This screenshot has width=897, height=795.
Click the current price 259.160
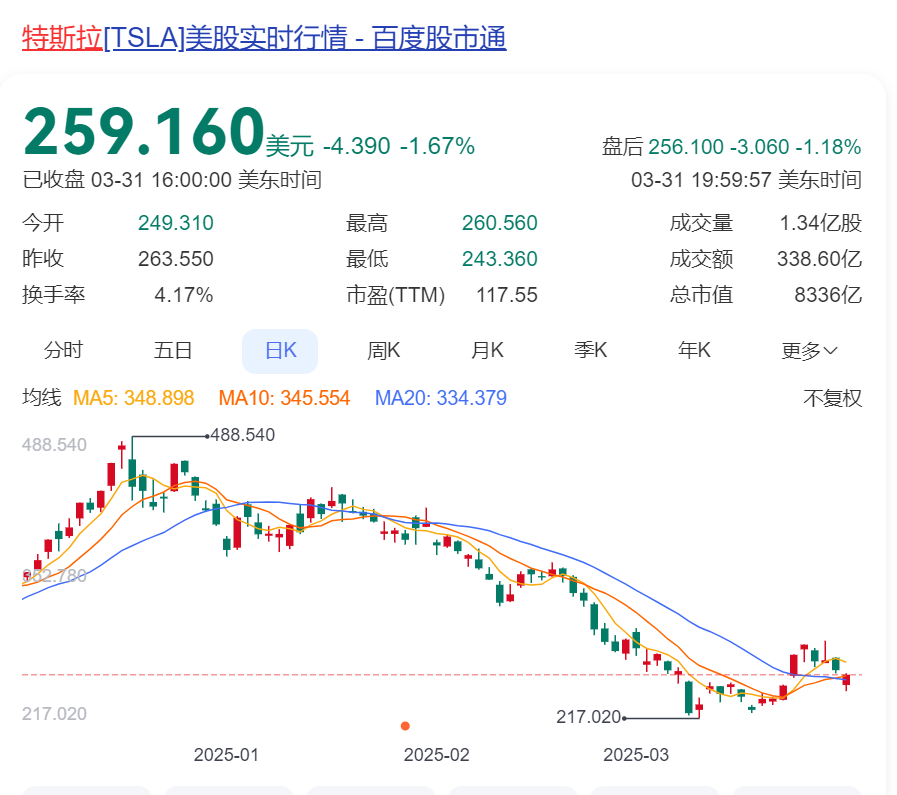tap(144, 132)
